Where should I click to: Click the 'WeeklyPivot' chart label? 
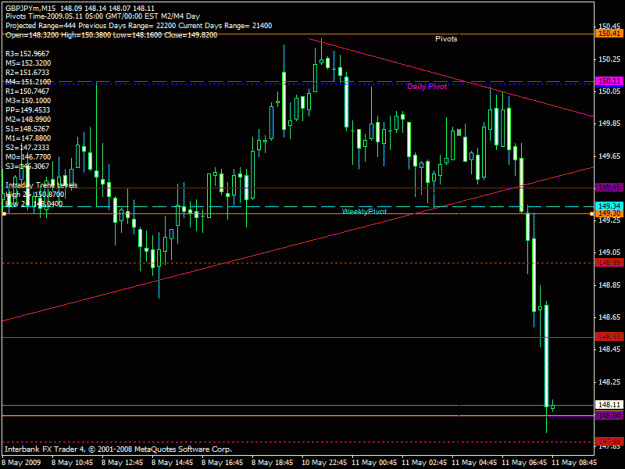click(364, 211)
